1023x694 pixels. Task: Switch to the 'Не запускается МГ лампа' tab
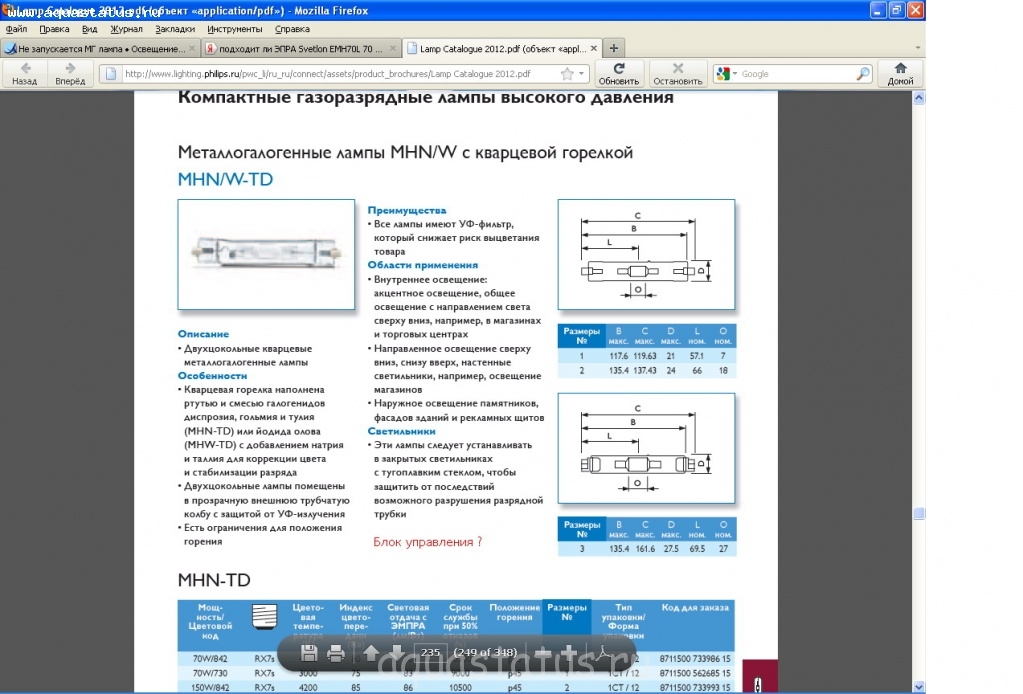tap(100, 48)
